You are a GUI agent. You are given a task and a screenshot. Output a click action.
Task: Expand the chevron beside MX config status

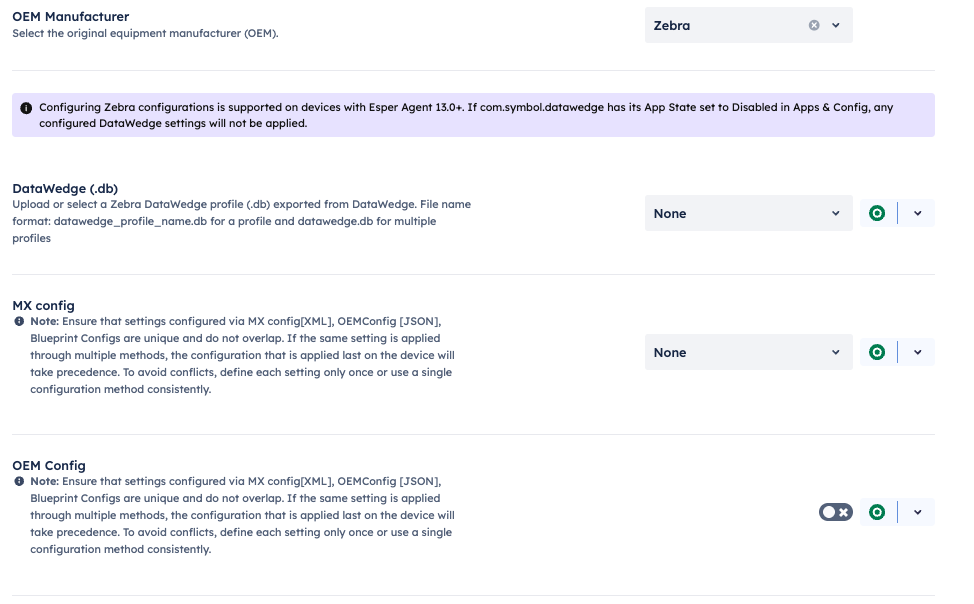(x=917, y=352)
